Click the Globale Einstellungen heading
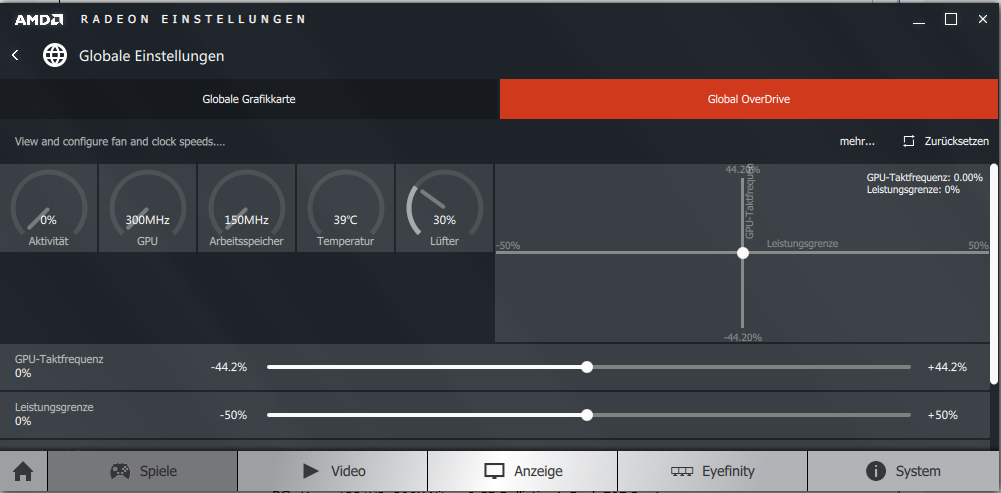 tap(151, 56)
